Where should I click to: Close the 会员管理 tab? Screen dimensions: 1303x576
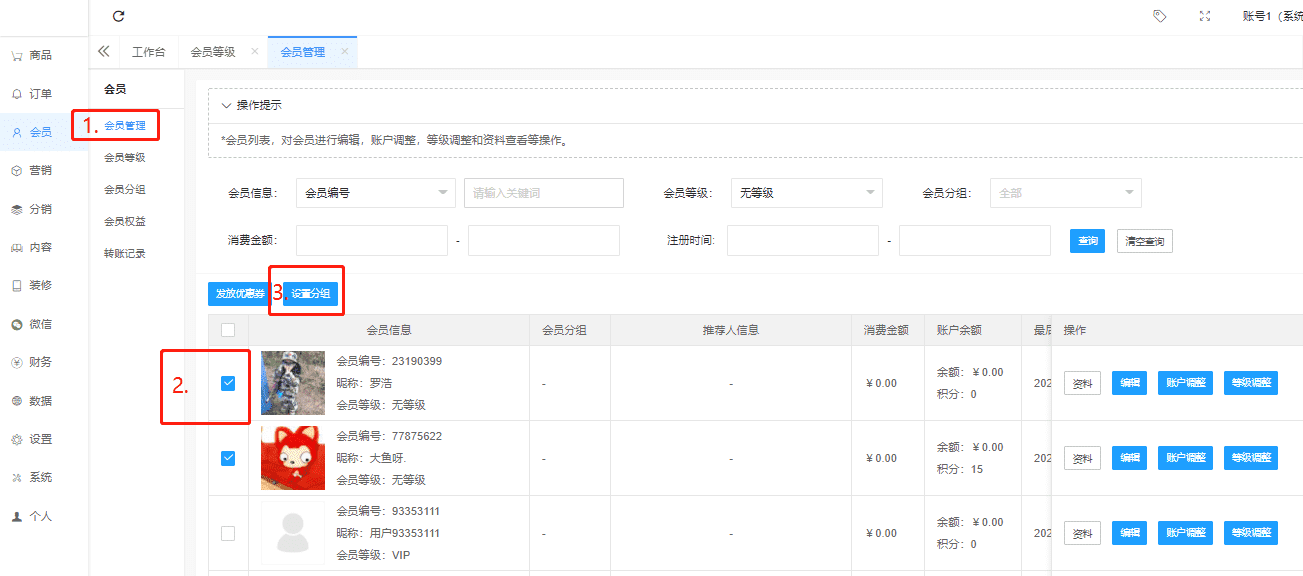[345, 51]
